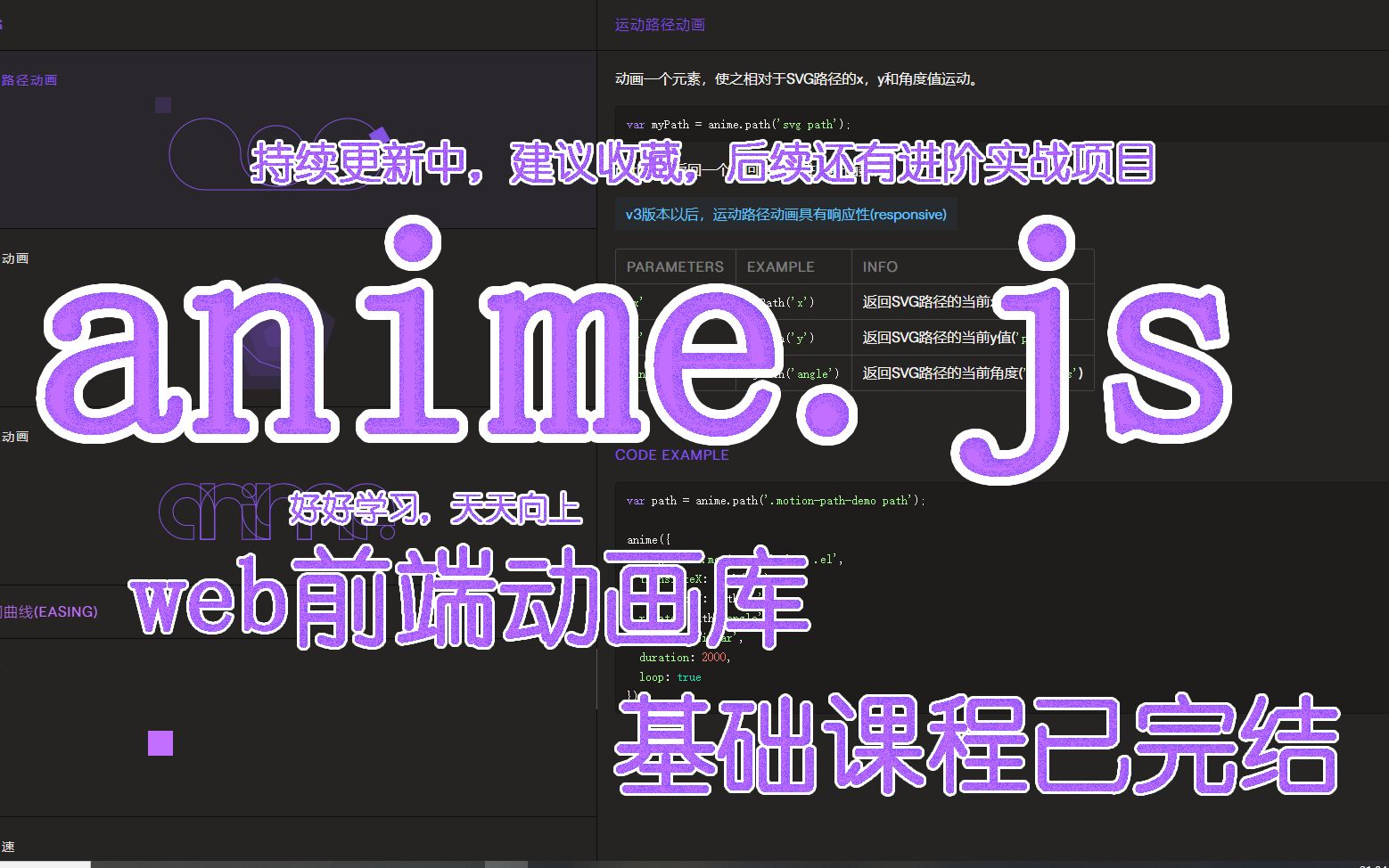Click the CODE EXAMPLE heading

pyautogui.click(x=671, y=455)
